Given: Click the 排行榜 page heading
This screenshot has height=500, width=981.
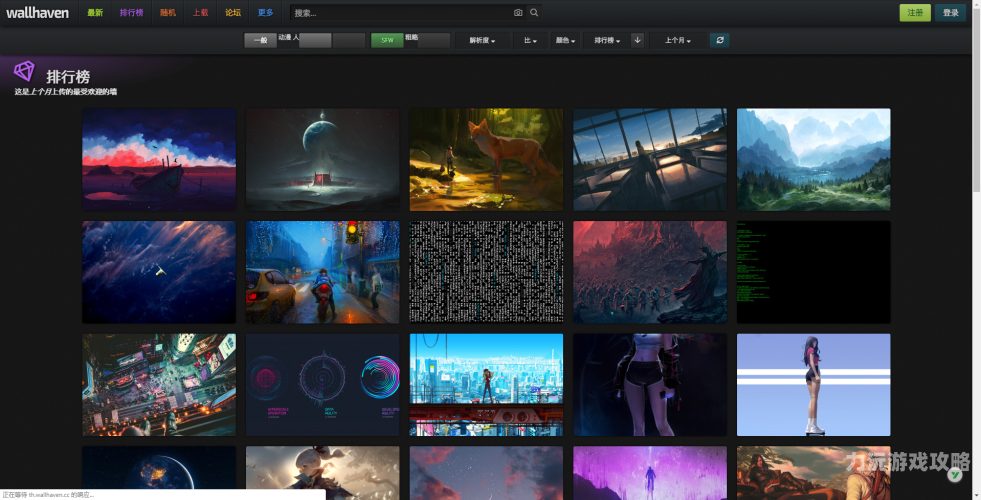Looking at the screenshot, I should 68,77.
